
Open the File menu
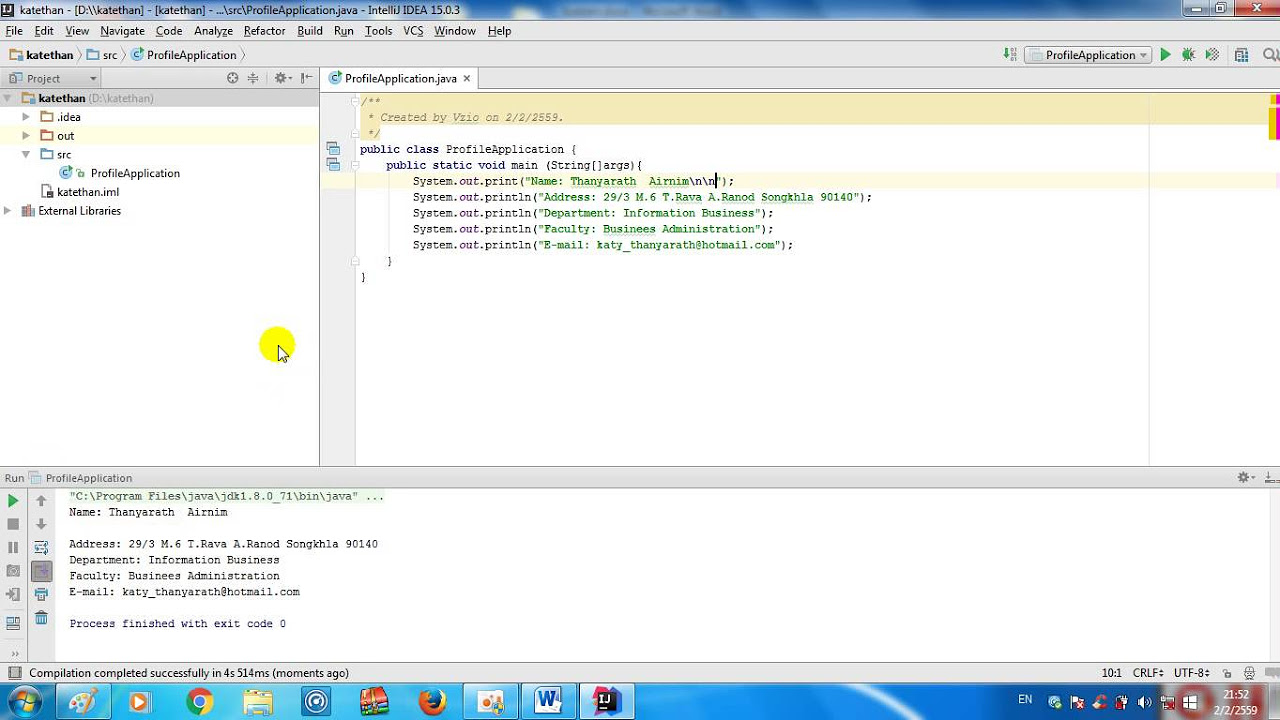(x=14, y=31)
